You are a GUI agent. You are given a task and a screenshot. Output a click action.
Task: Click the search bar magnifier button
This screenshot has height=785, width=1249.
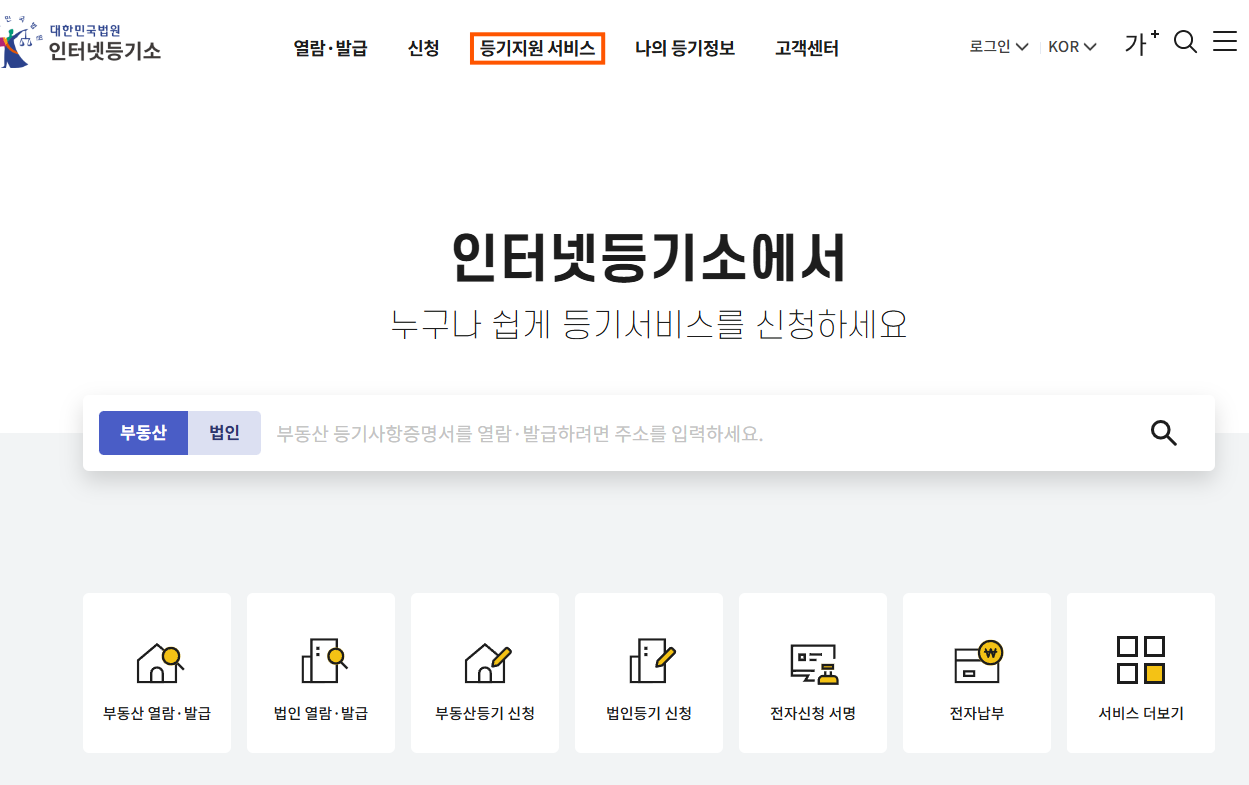pyautogui.click(x=1164, y=433)
